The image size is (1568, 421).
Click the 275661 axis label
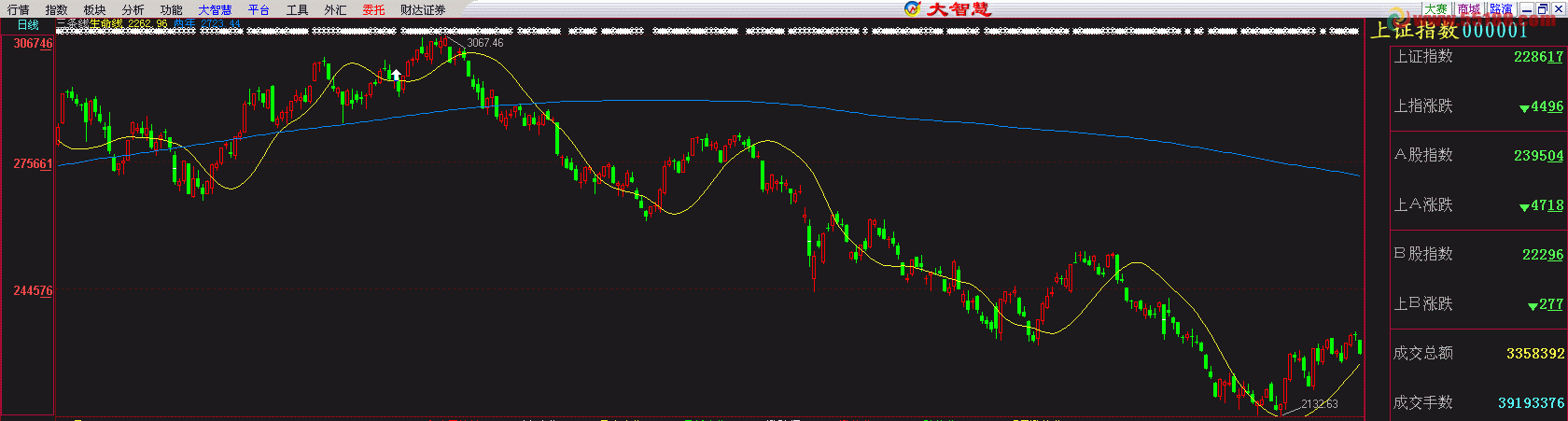(x=33, y=163)
